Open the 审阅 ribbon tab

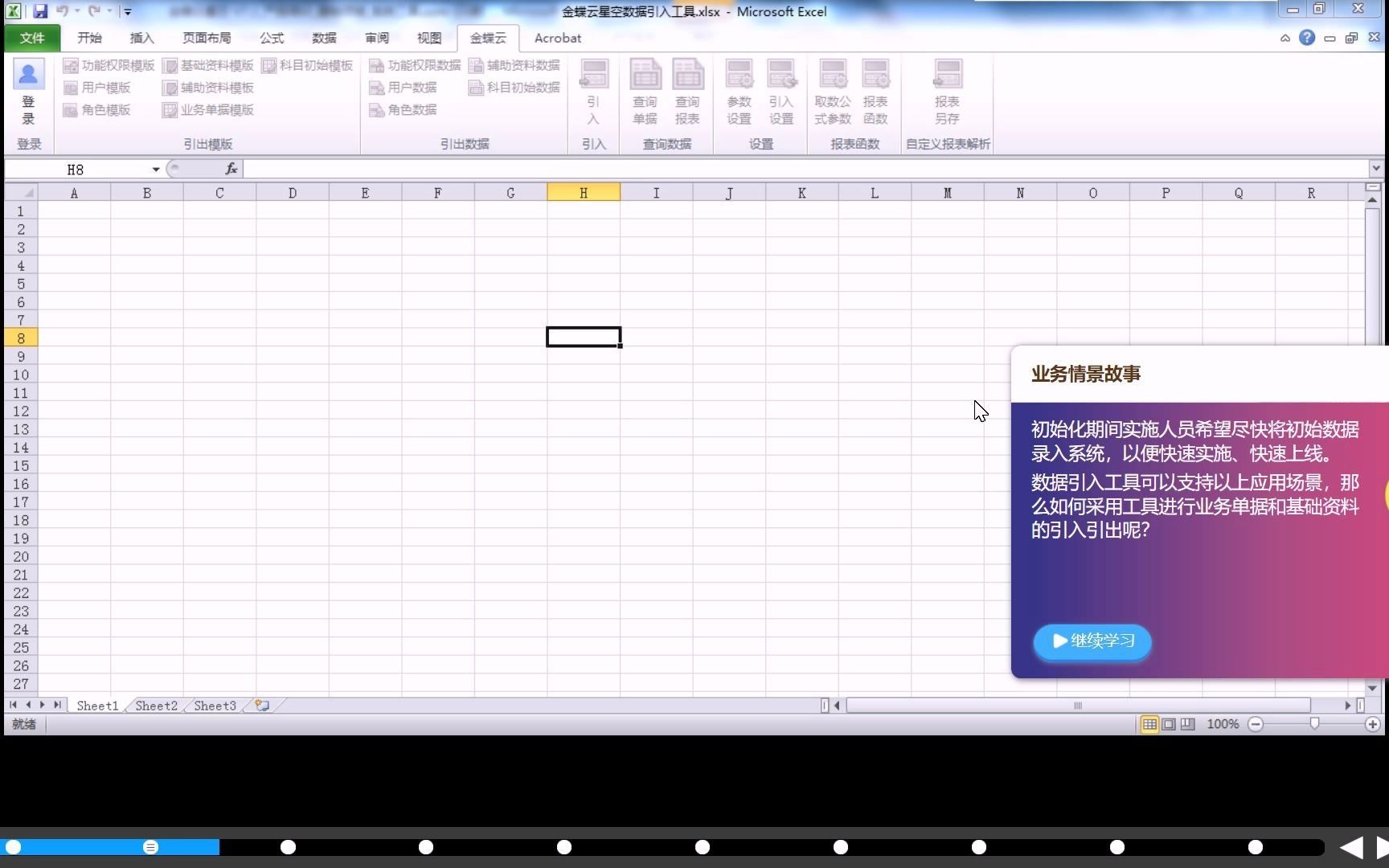tap(377, 38)
